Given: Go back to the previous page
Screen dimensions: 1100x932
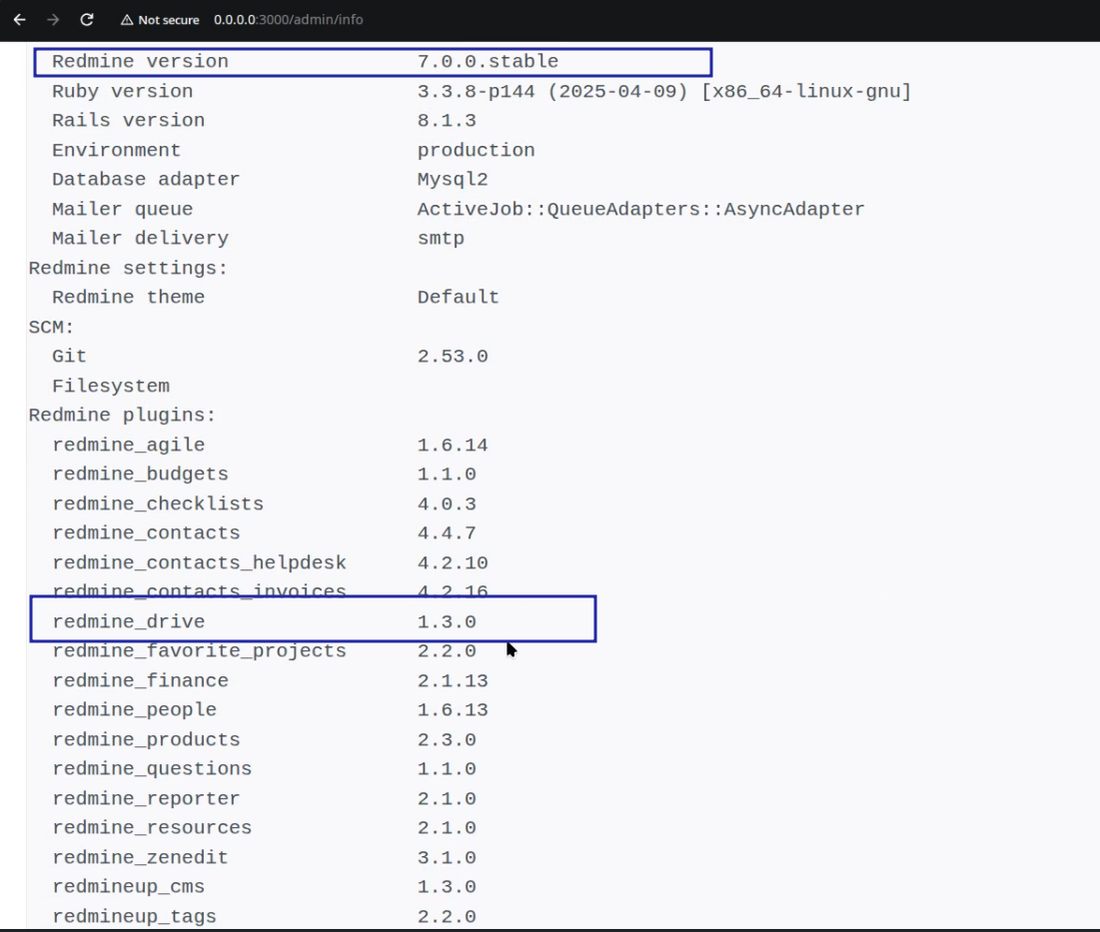Looking at the screenshot, I should click(x=20, y=20).
